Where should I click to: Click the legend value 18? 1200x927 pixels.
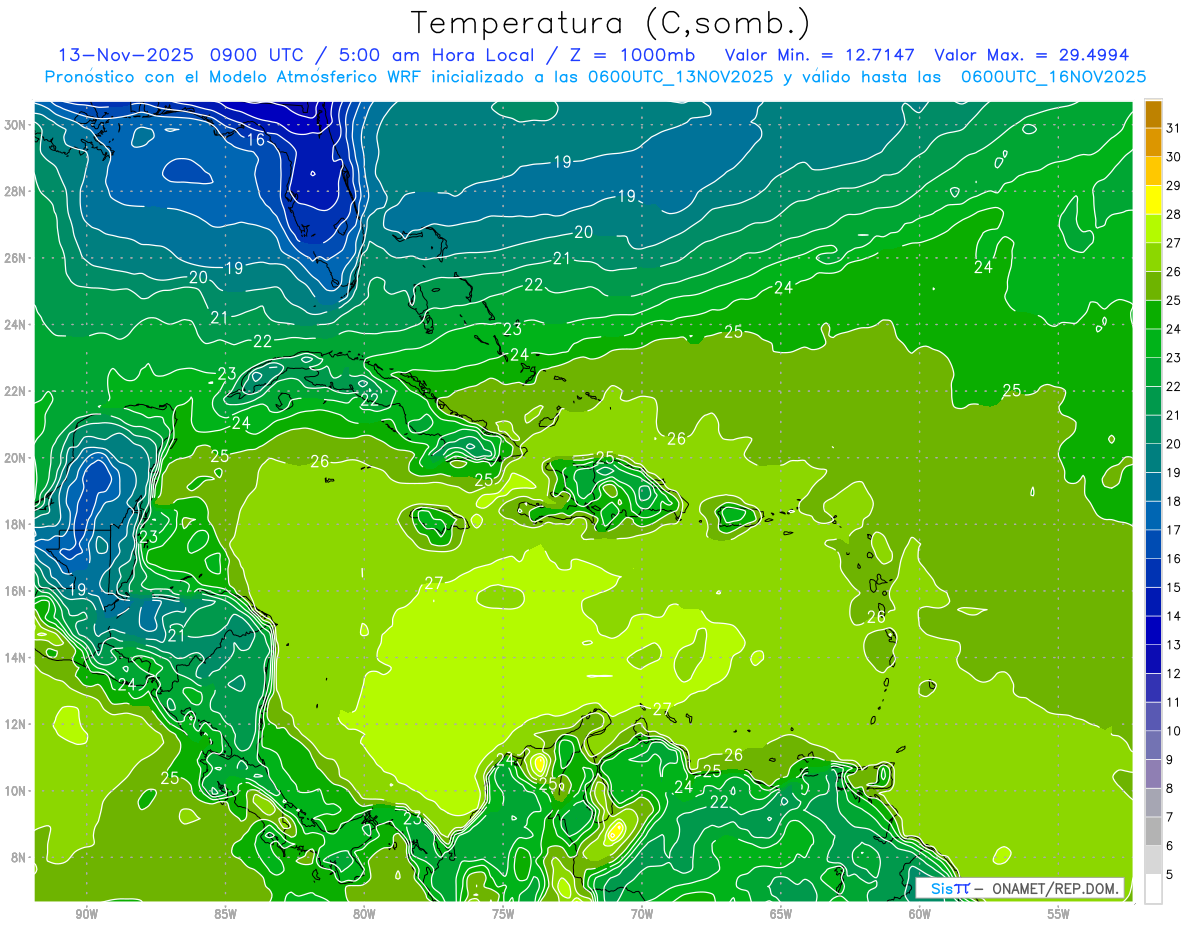click(x=1173, y=501)
